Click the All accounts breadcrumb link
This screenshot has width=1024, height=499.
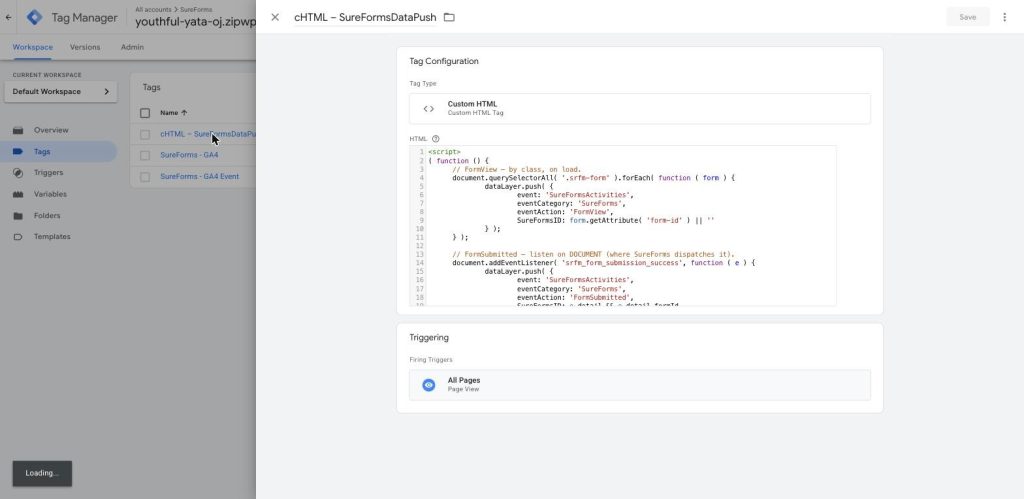click(153, 10)
